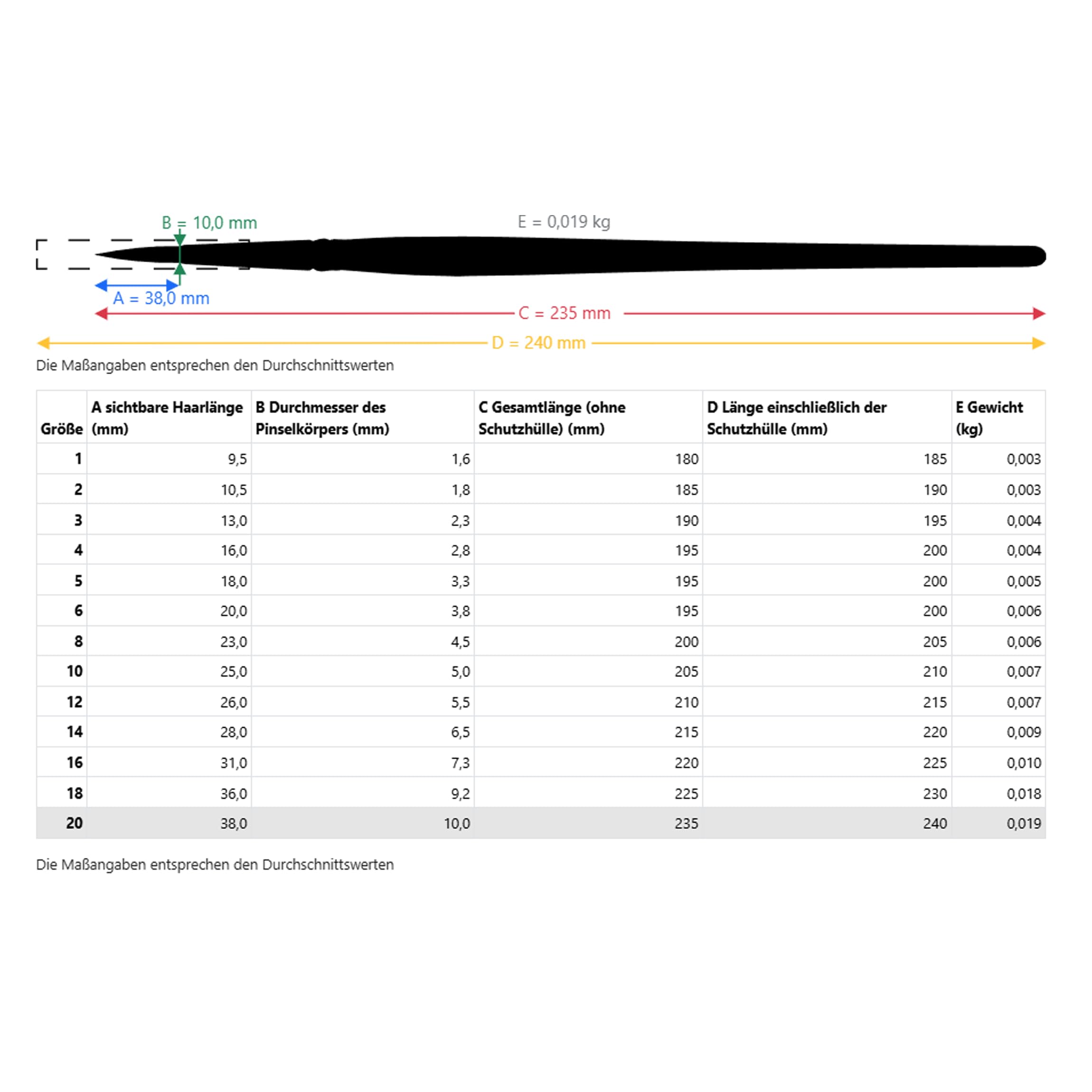This screenshot has width=1092, height=1092.
Task: Click the blue A = 38,0 mm label
Action: coord(161,299)
